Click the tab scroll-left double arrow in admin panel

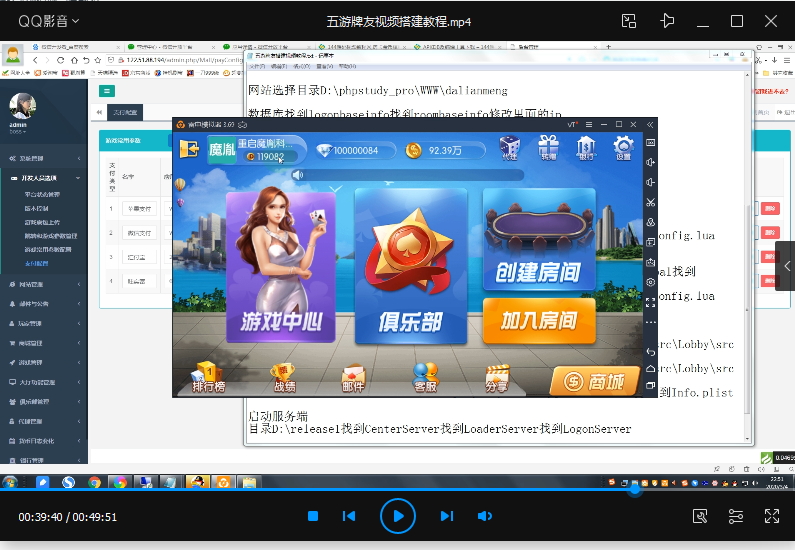99,113
